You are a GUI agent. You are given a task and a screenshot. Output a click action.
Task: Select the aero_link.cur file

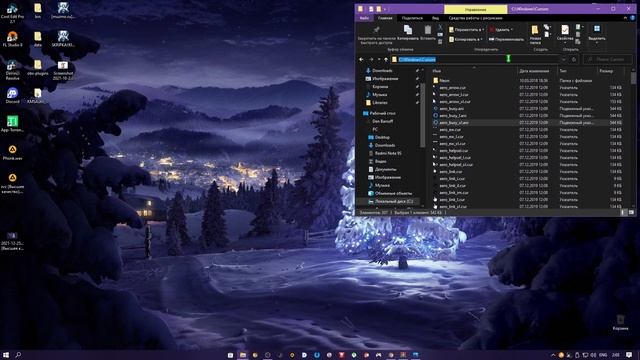coord(451,172)
